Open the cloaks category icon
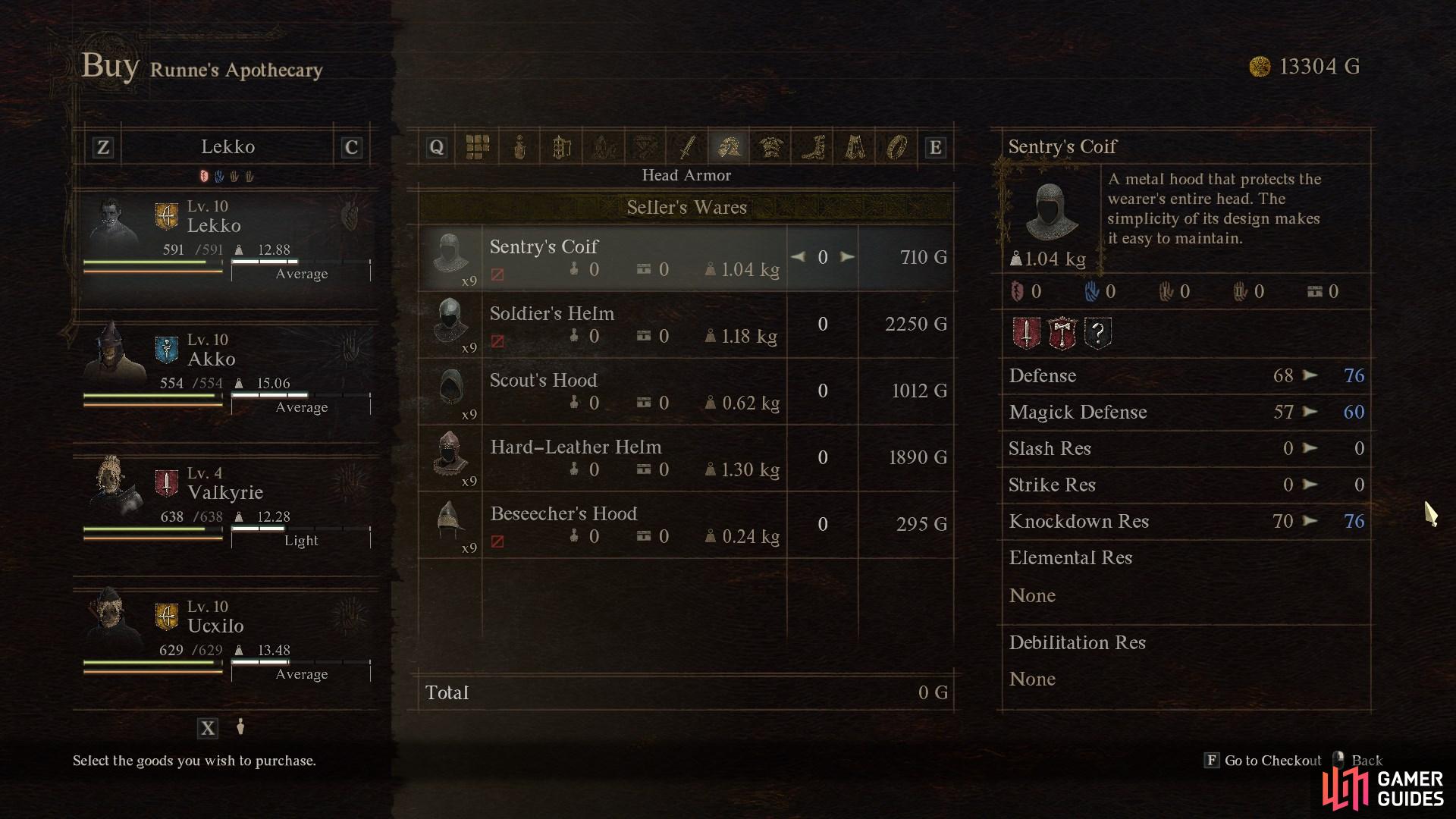This screenshot has height=819, width=1456. pyautogui.click(x=855, y=147)
